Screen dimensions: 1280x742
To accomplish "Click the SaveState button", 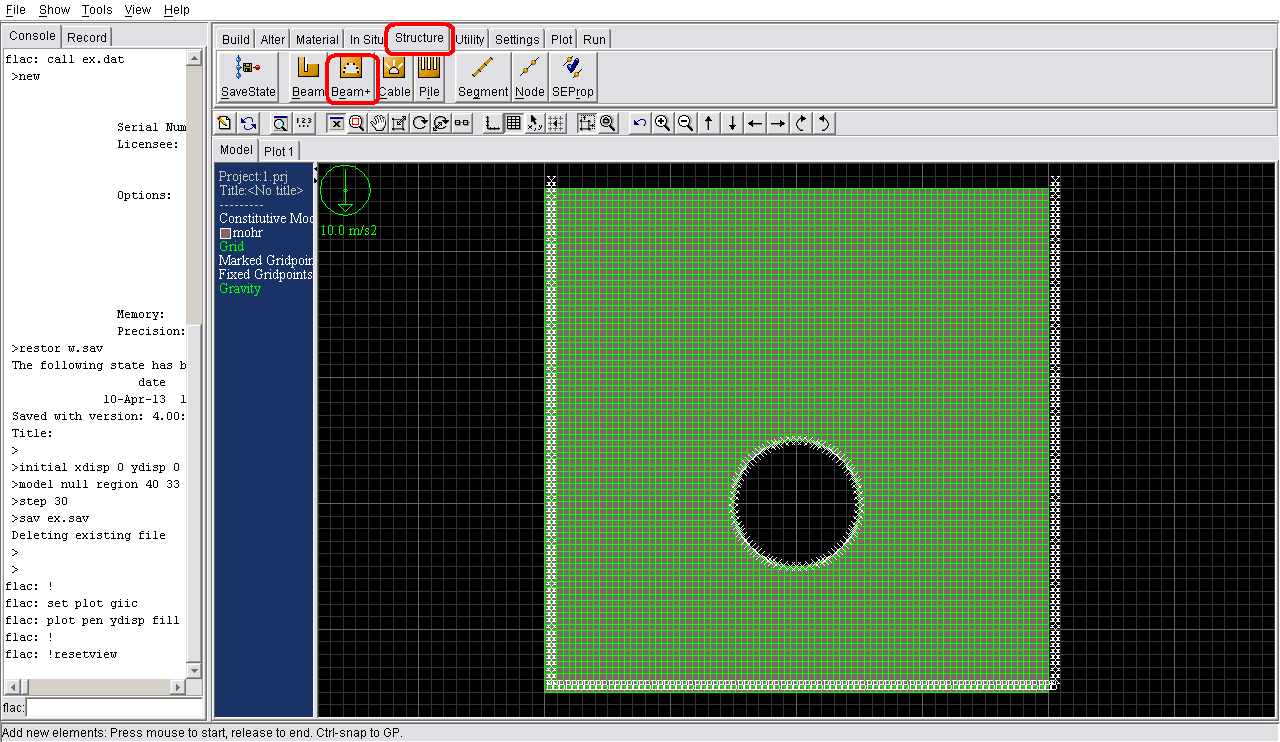I will coord(248,77).
